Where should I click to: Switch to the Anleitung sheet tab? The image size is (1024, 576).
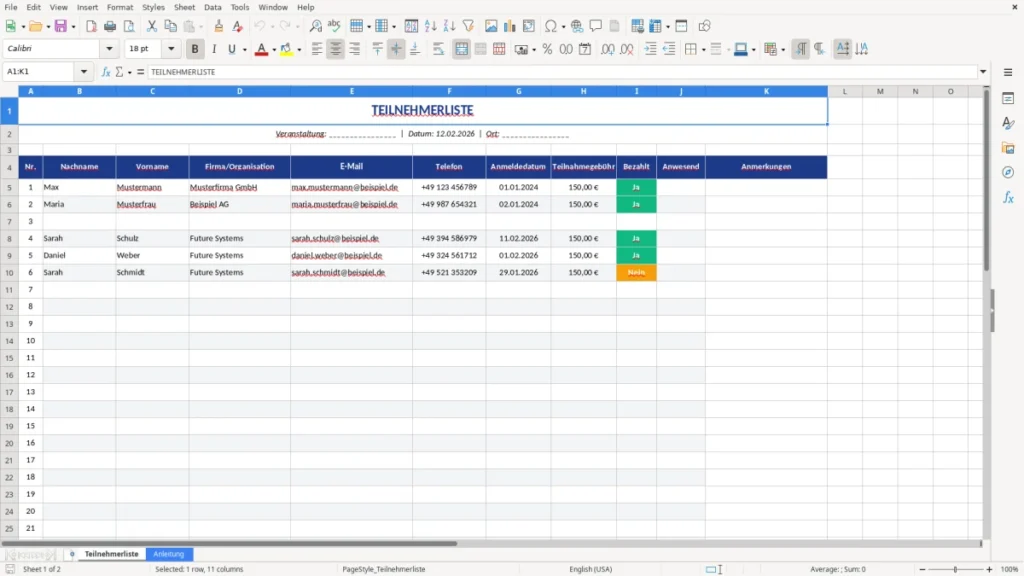(169, 554)
